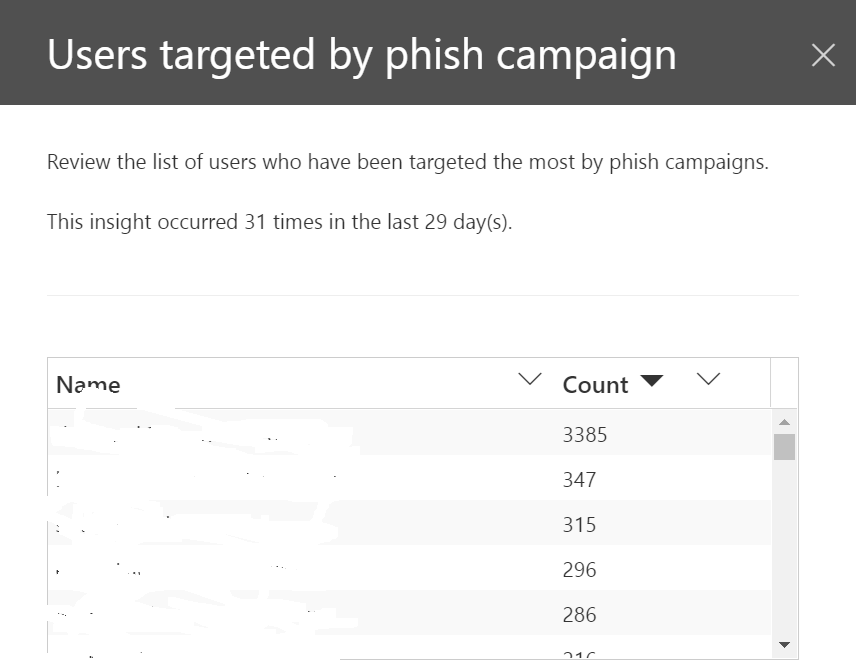
Task: Click the insight occurrence summary text
Action: pos(279,221)
